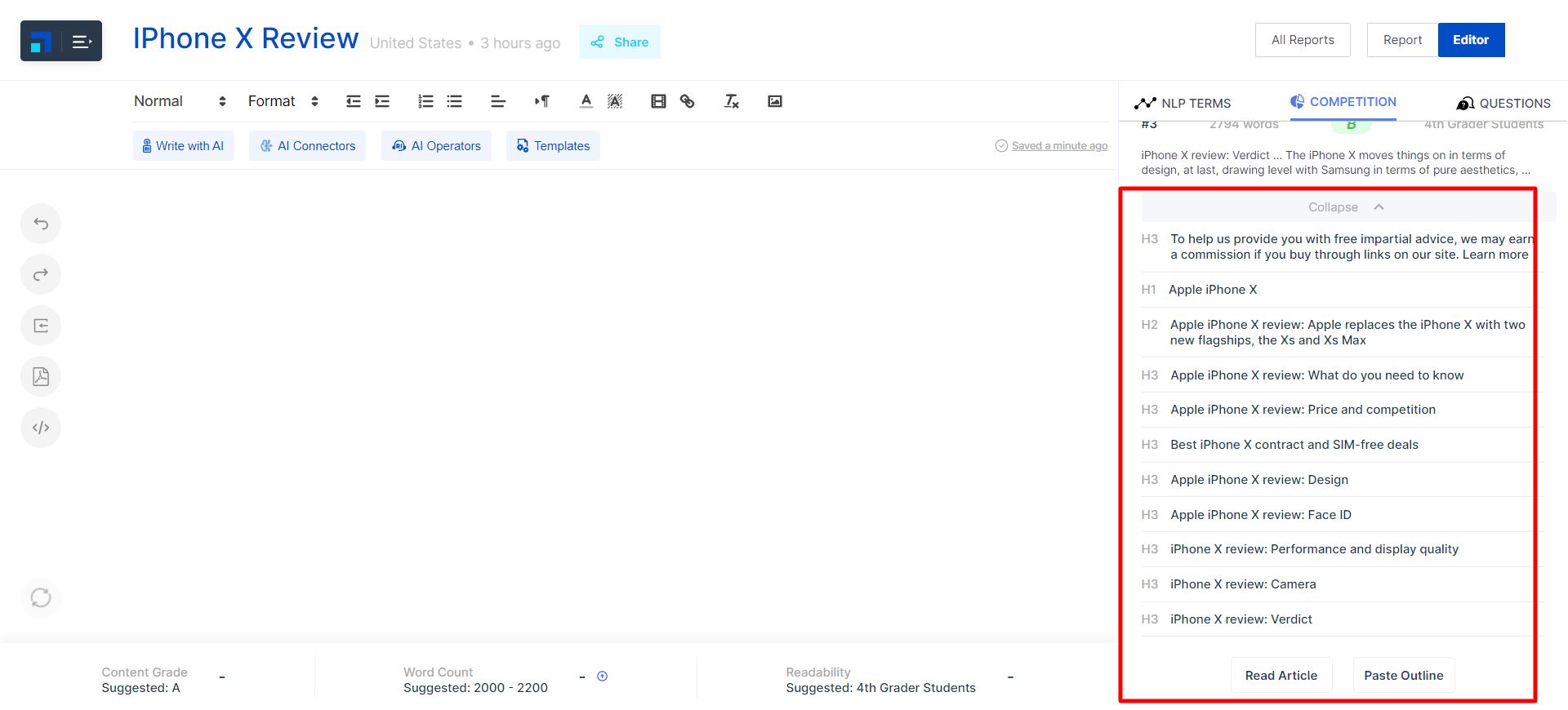Screen dimensions: 1568x710
Task: Open text alignment options
Action: (x=498, y=101)
